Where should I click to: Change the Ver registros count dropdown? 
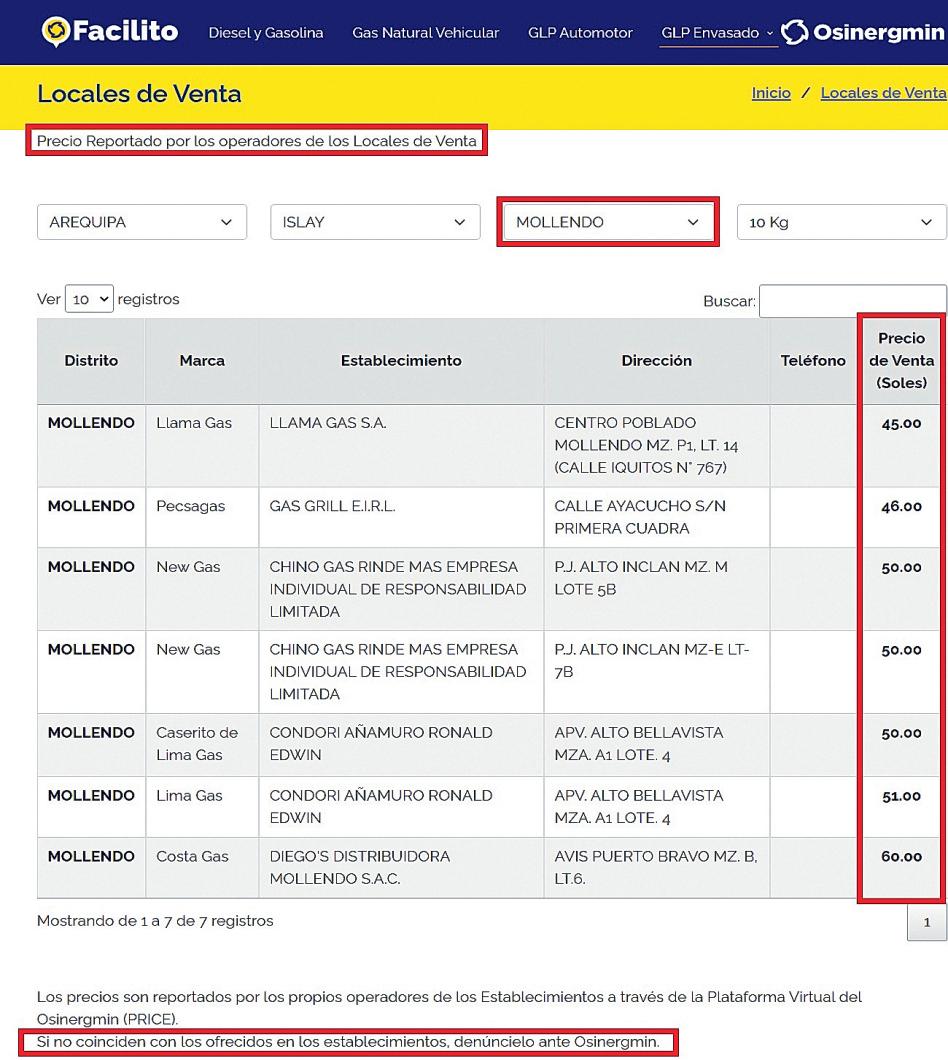(89, 299)
